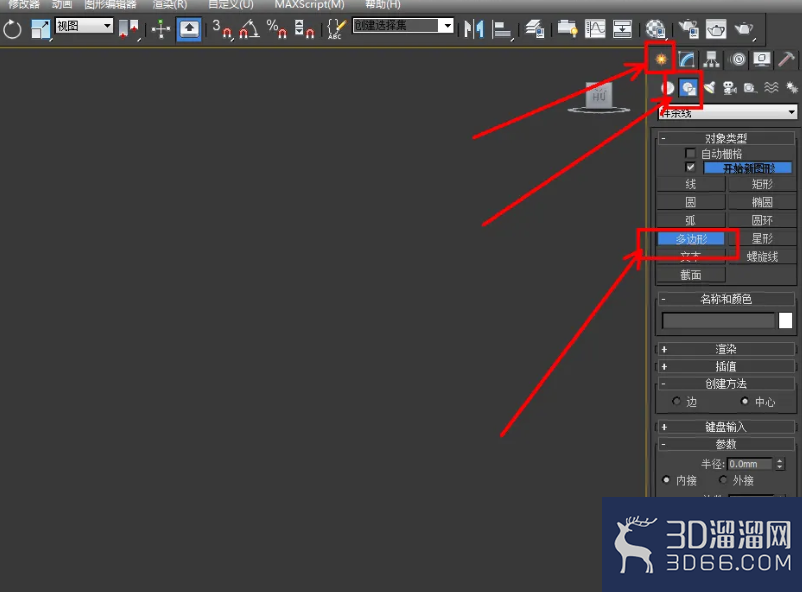Viewport: 802px width, 592px height.
Task: Open the Curve Editor icon
Action: click(x=595, y=29)
